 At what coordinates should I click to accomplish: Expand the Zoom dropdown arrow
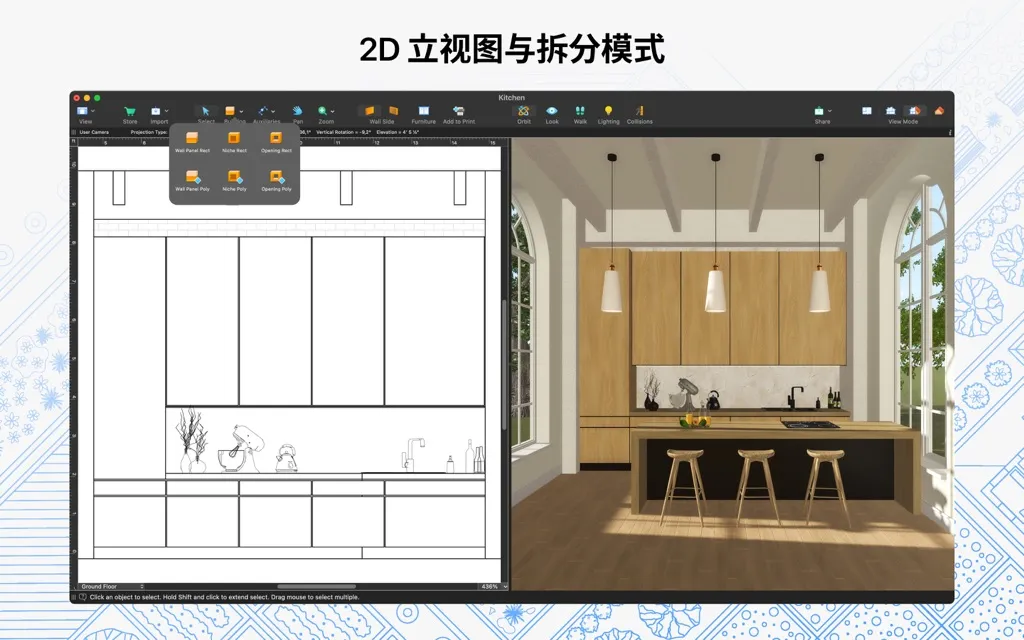pyautogui.click(x=332, y=112)
